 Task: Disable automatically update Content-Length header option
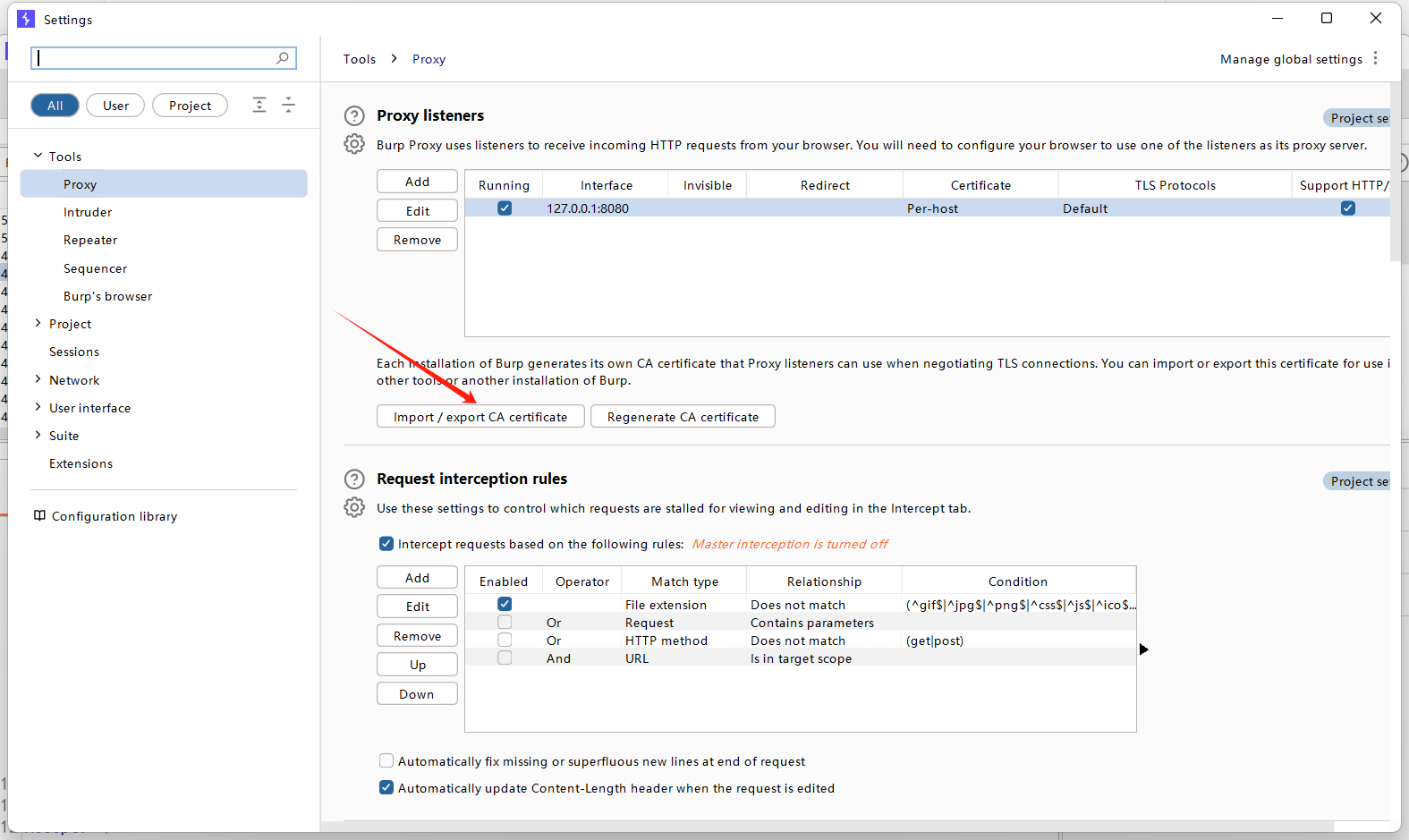[386, 787]
